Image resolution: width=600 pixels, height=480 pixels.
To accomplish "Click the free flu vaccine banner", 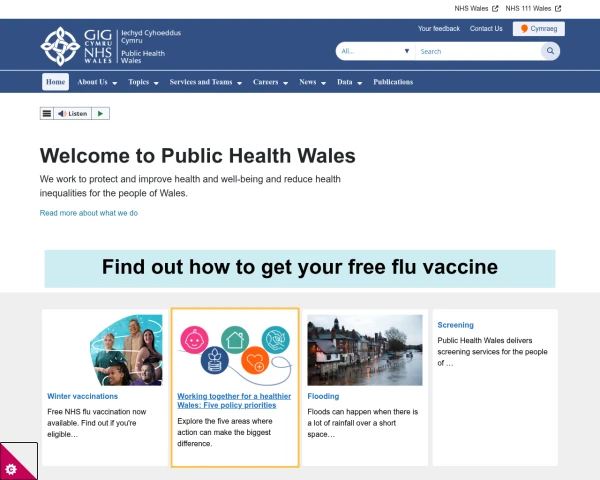I will coord(300,268).
